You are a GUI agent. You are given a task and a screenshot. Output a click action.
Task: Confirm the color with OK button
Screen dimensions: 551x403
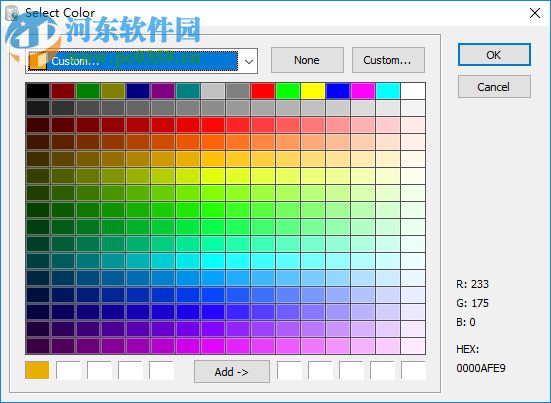click(x=494, y=55)
